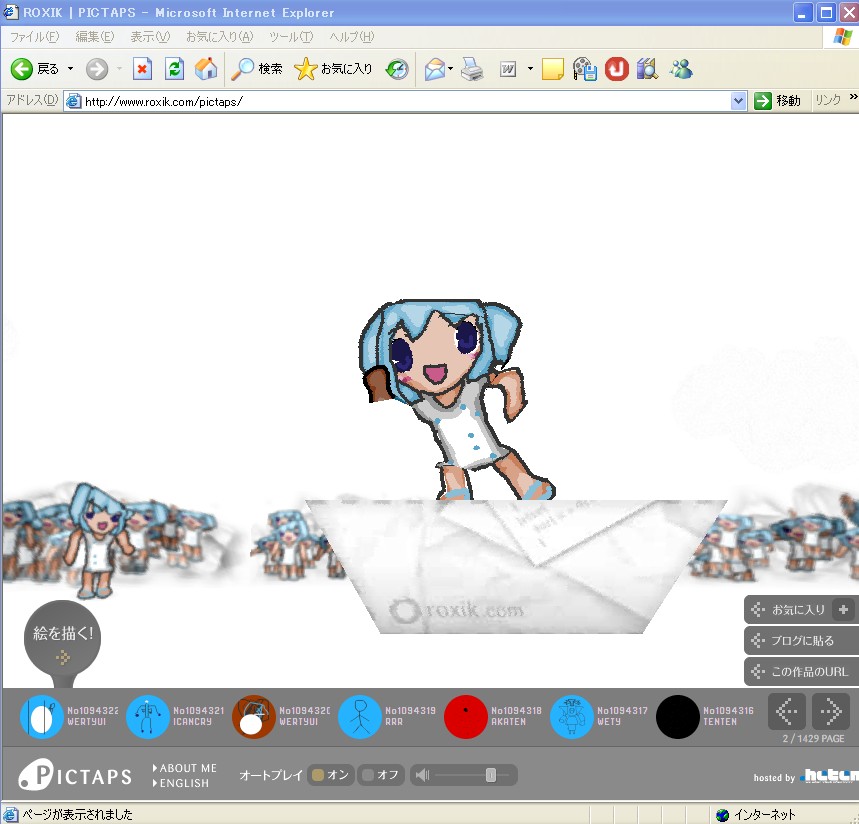Viewport: 859px width, 824px height.
Task: Open the ファイル(F) menu
Action: [x=35, y=37]
